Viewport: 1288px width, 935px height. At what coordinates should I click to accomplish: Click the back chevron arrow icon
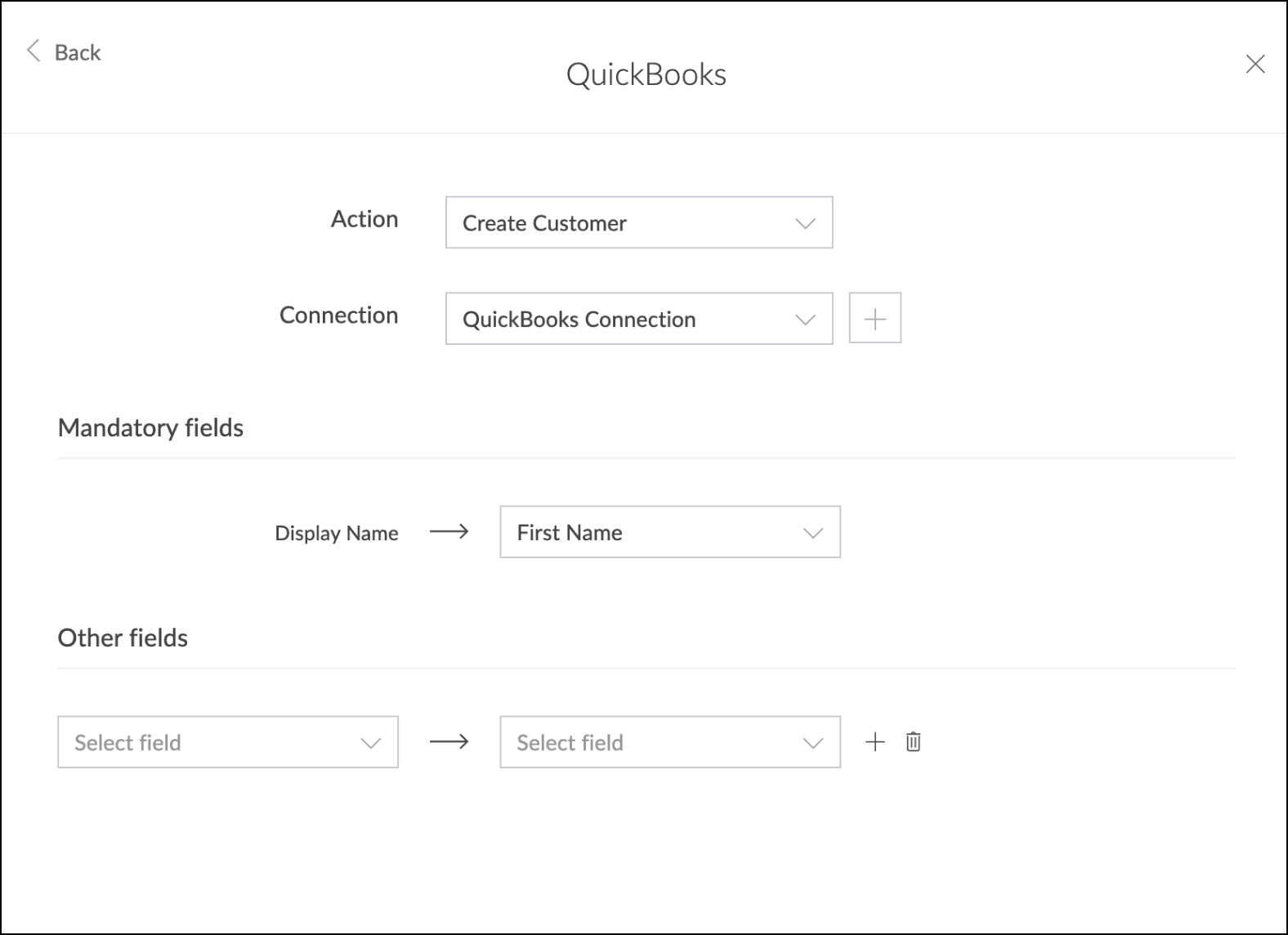[x=34, y=51]
